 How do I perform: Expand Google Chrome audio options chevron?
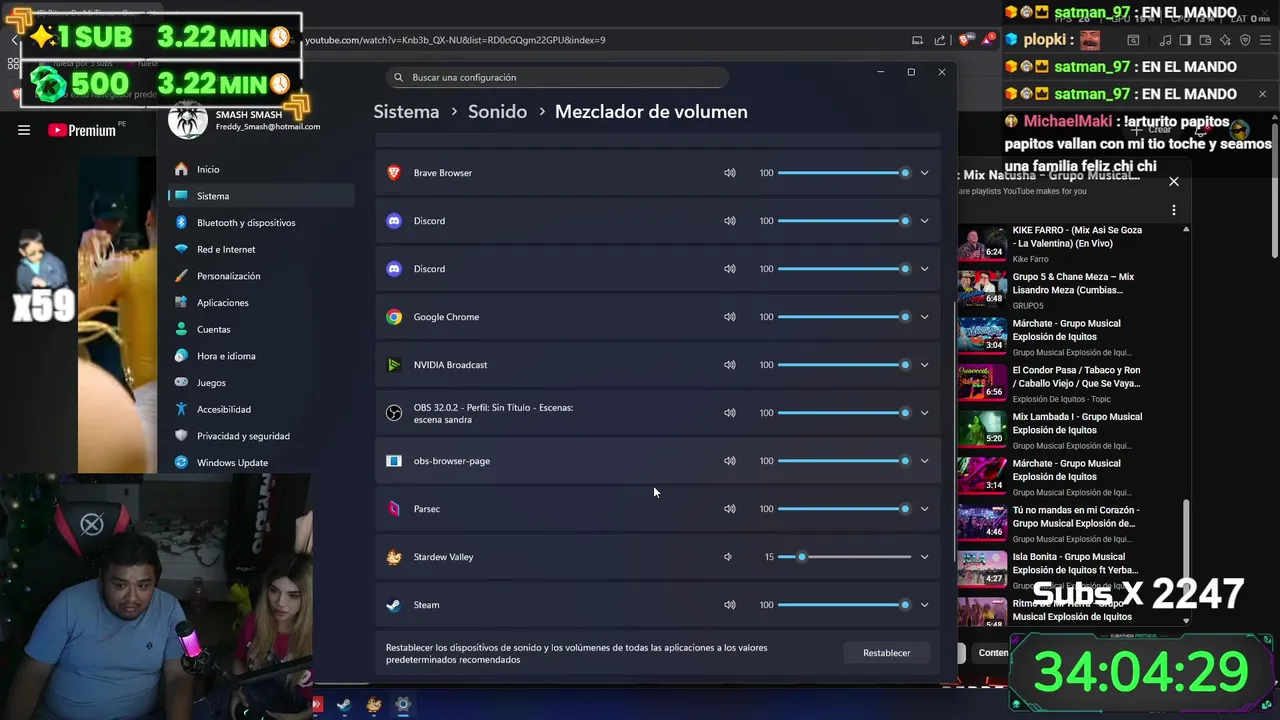point(924,317)
